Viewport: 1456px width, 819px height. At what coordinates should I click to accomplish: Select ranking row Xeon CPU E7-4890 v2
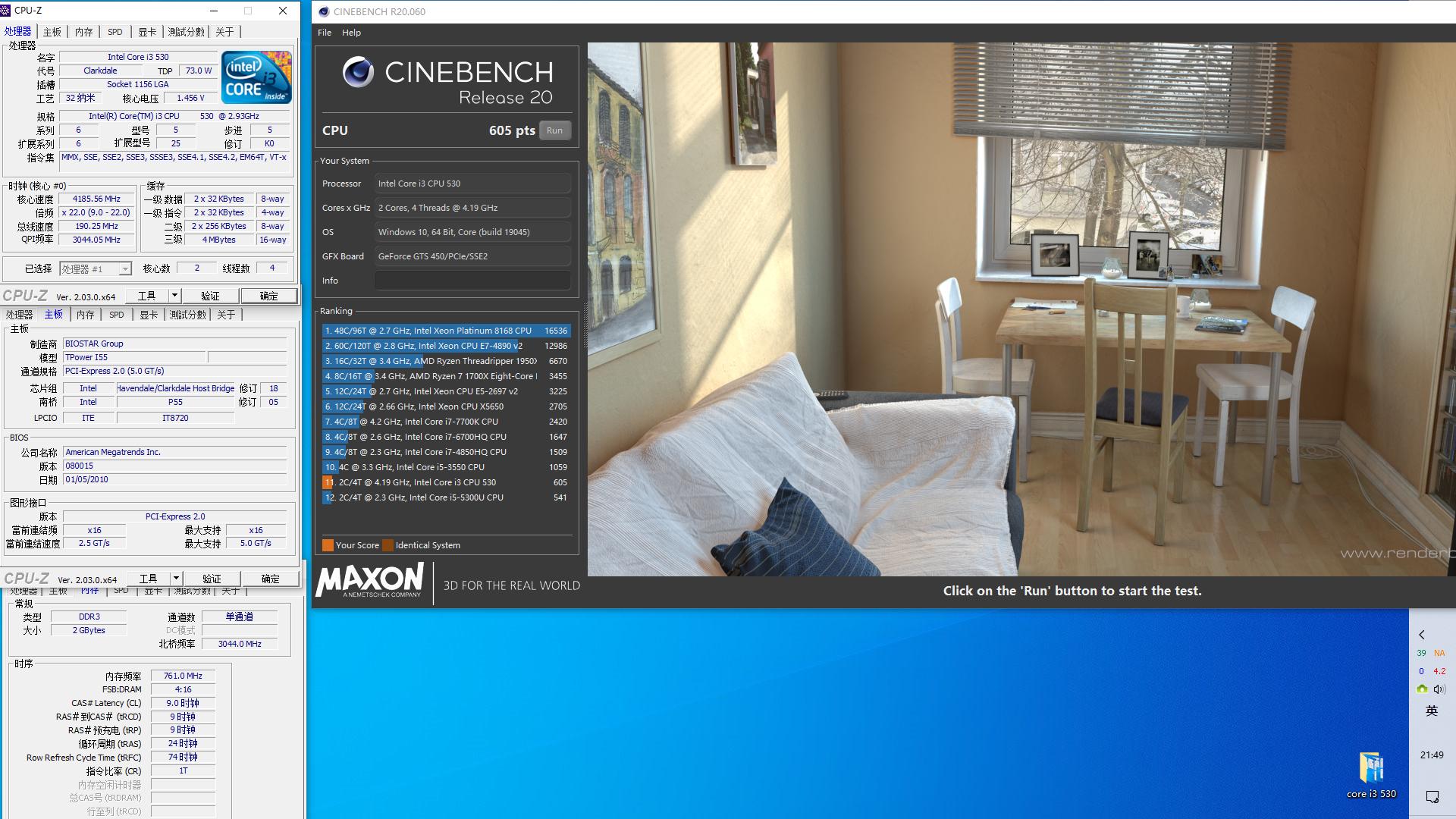(446, 346)
